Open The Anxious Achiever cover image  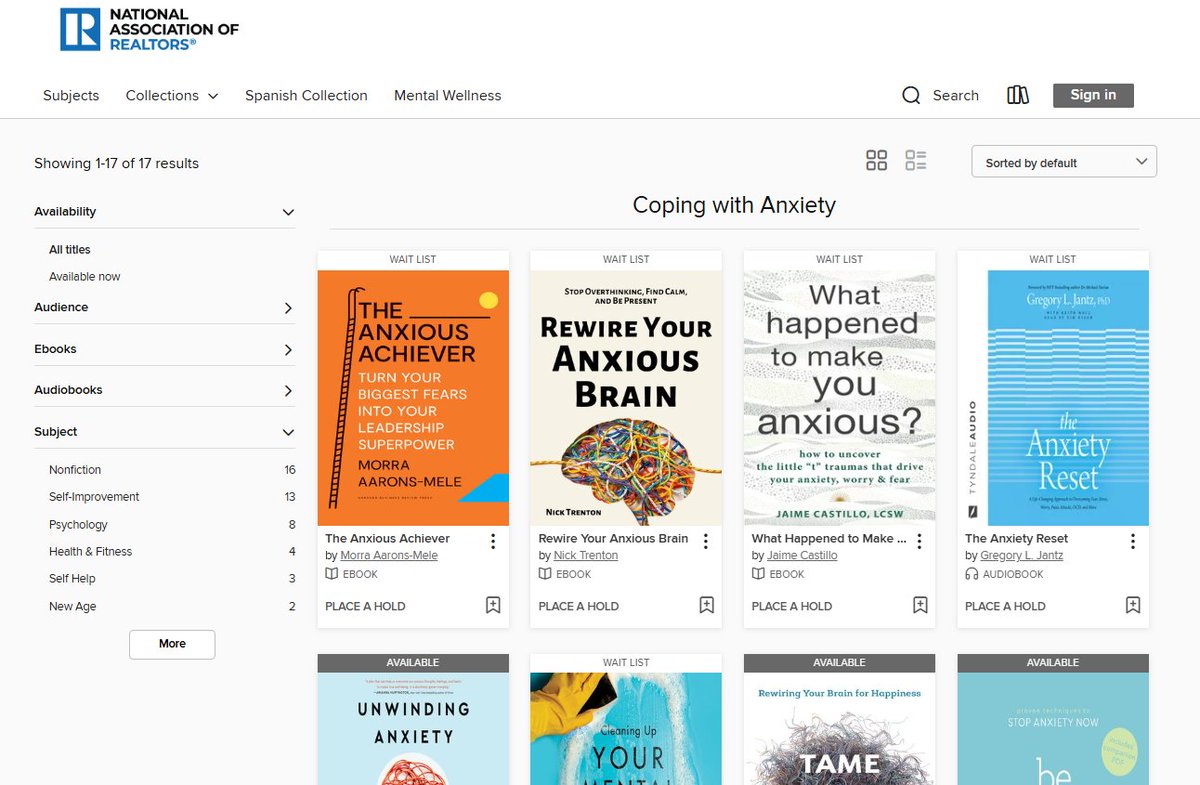[413, 398]
